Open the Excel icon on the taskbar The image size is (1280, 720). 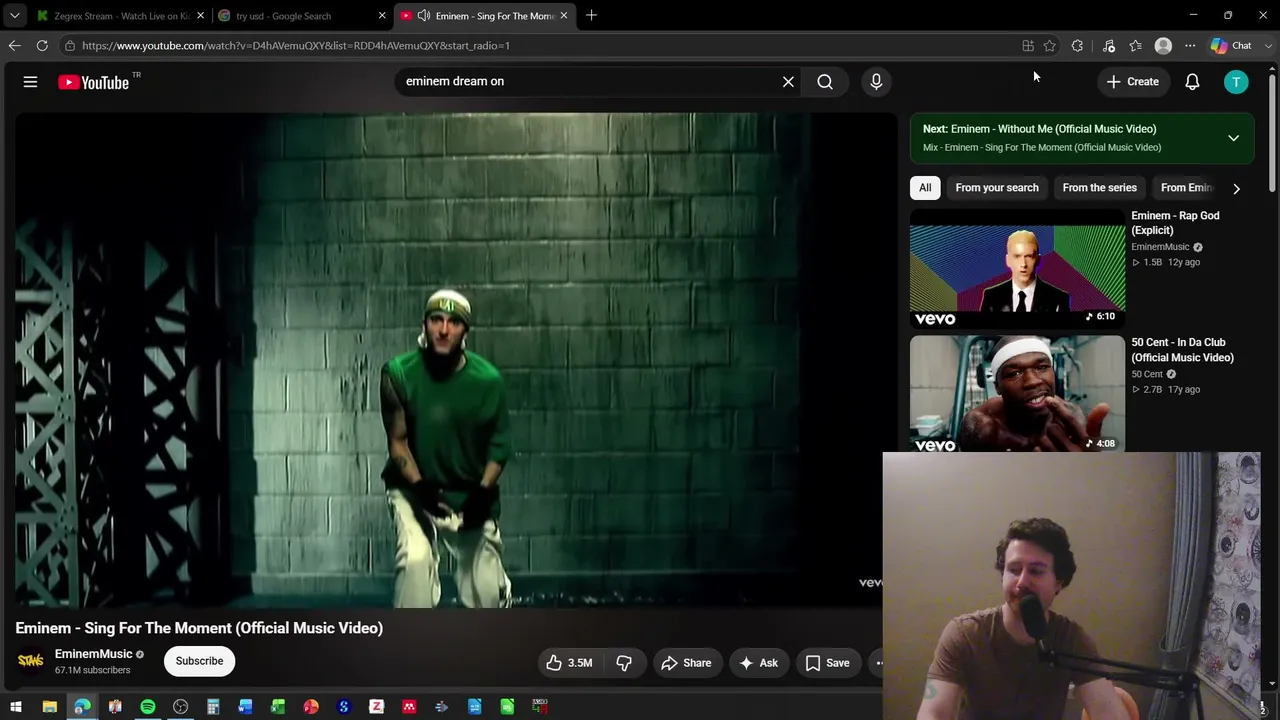click(x=278, y=707)
